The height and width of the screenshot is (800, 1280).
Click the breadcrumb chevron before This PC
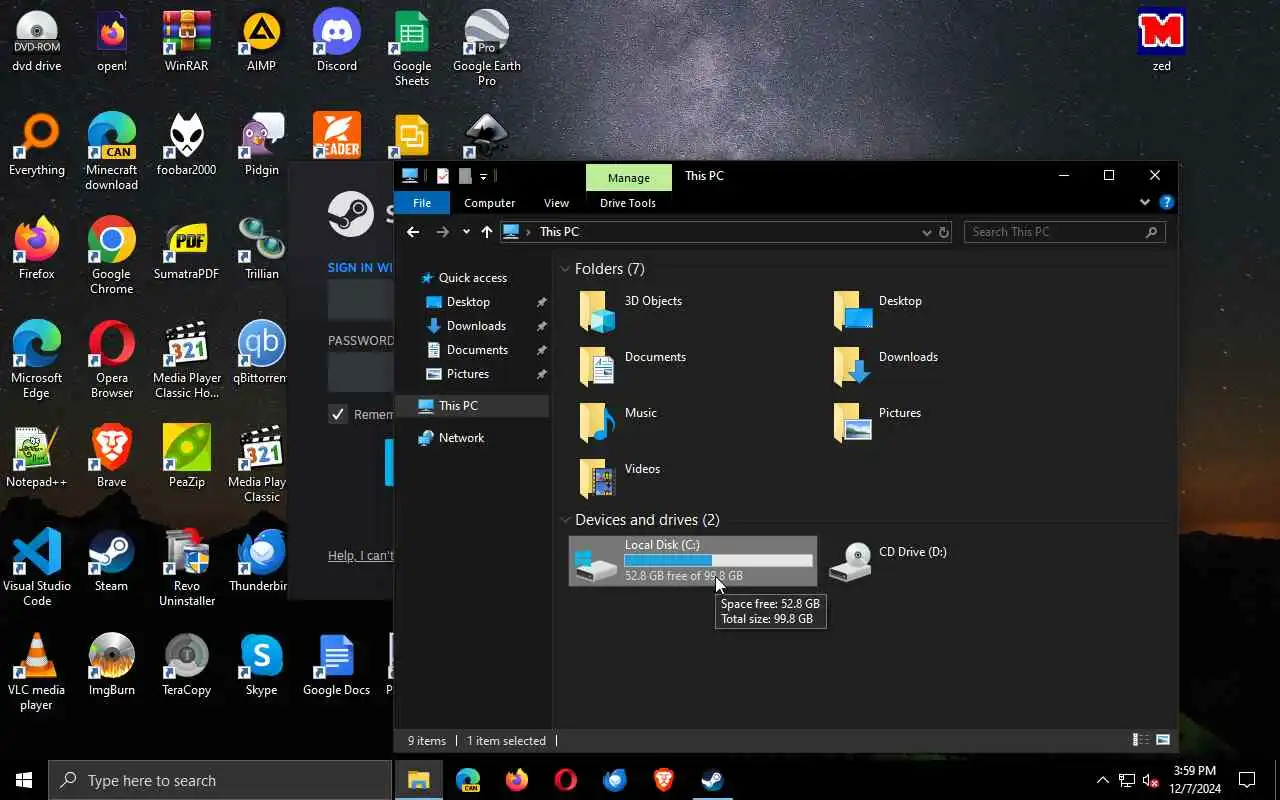(x=528, y=232)
